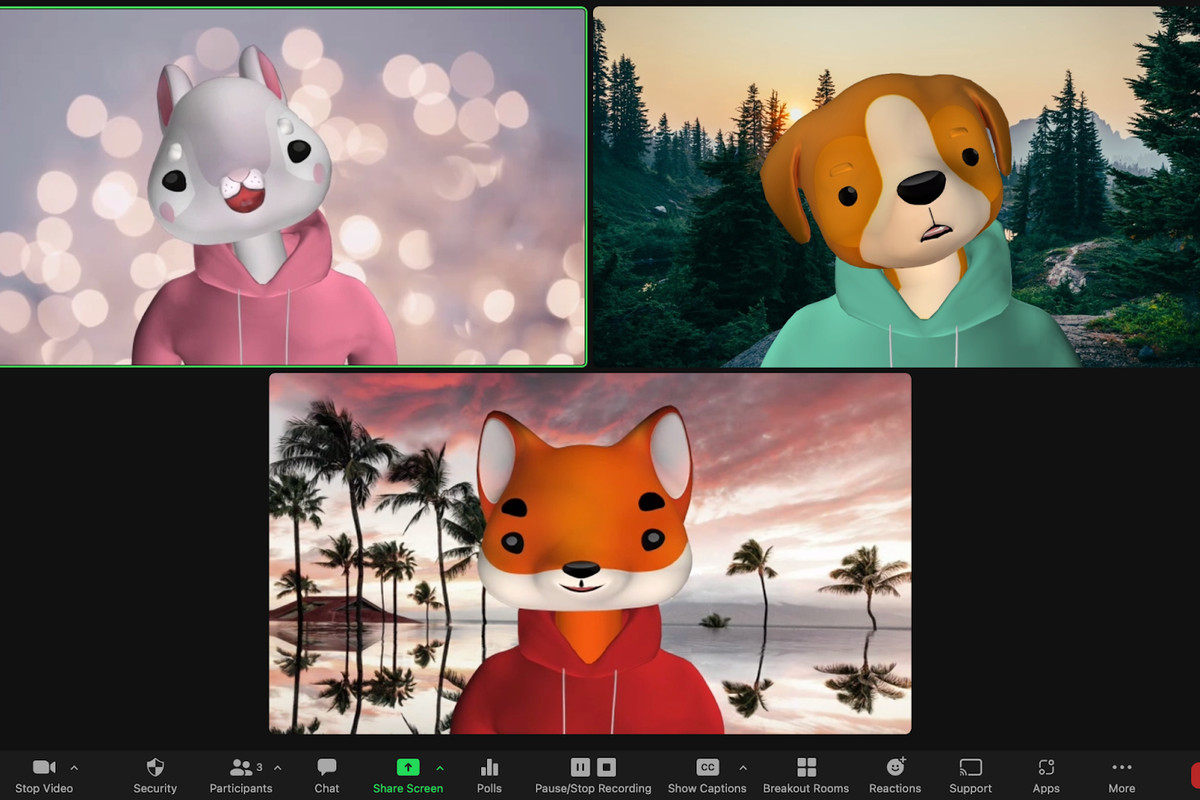This screenshot has height=800, width=1200.
Task: Start sharing with the Share Screen icon
Action: click(408, 766)
